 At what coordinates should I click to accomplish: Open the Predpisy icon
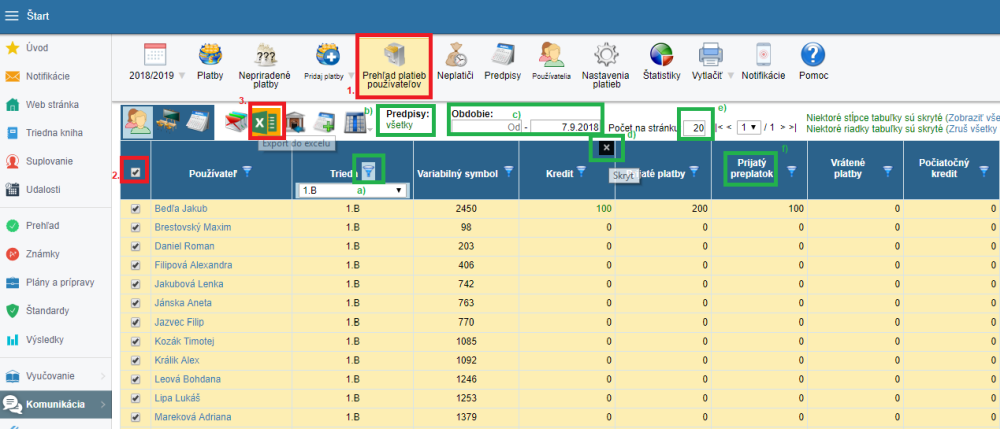pos(503,55)
